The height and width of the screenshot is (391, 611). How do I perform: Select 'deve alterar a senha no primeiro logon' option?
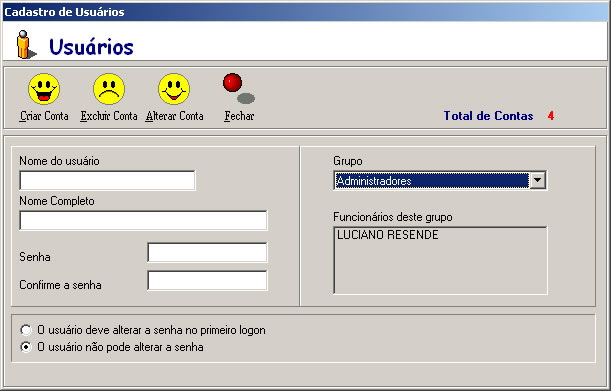pos(26,330)
